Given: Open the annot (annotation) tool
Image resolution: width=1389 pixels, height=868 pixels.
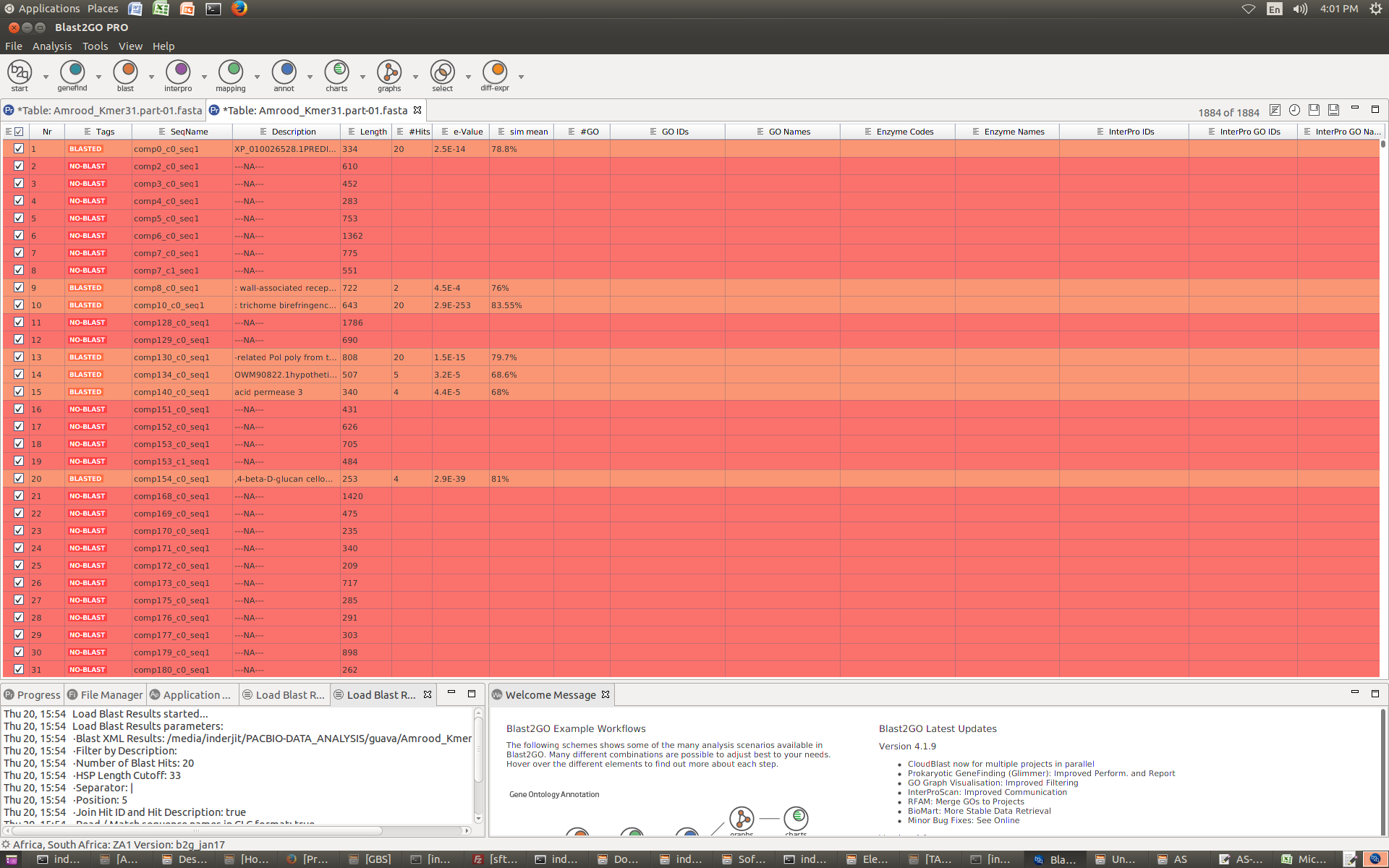Looking at the screenshot, I should 284,73.
